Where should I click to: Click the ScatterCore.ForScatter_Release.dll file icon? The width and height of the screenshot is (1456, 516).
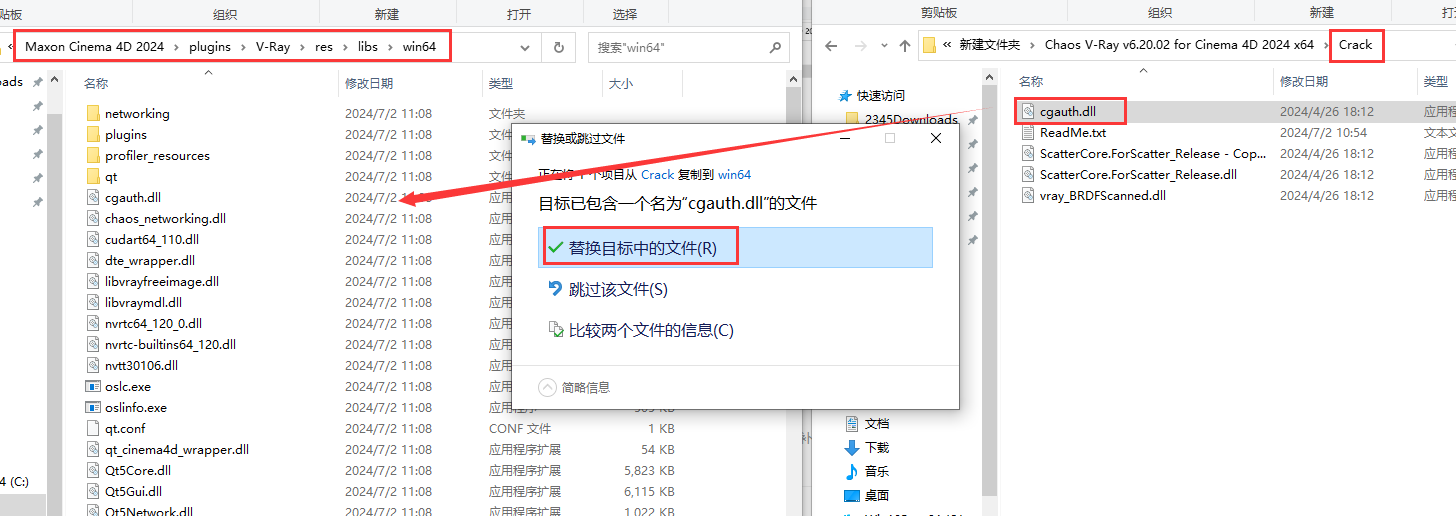(x=1027, y=175)
